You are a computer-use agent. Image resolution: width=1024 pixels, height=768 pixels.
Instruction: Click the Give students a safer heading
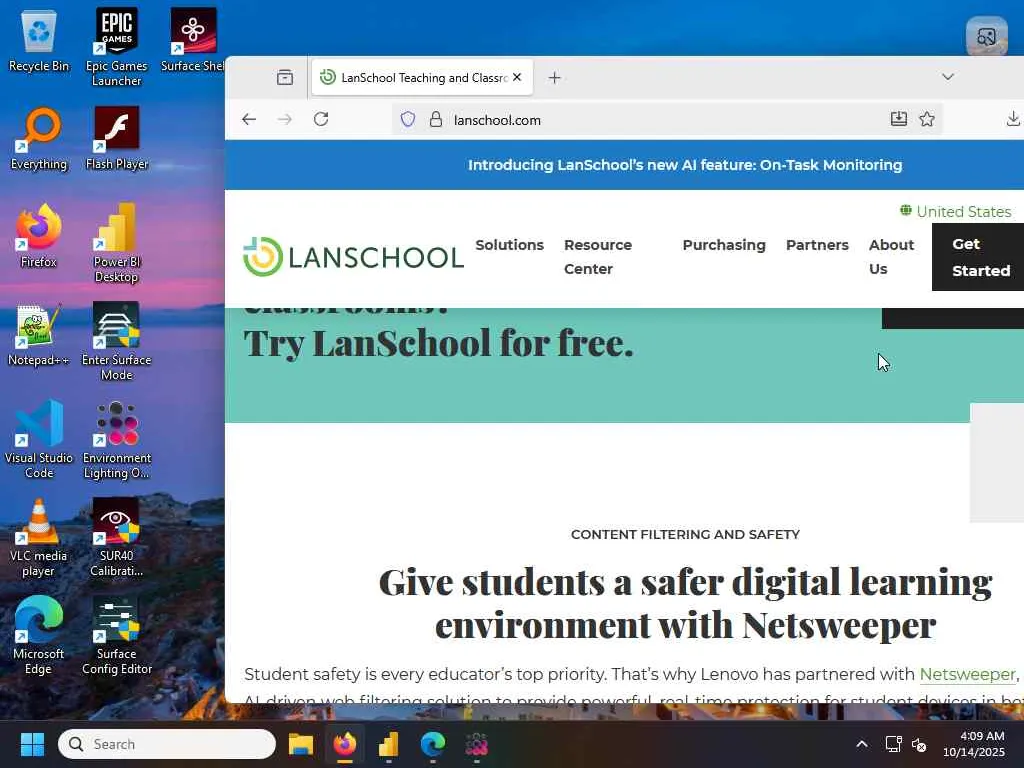685,603
